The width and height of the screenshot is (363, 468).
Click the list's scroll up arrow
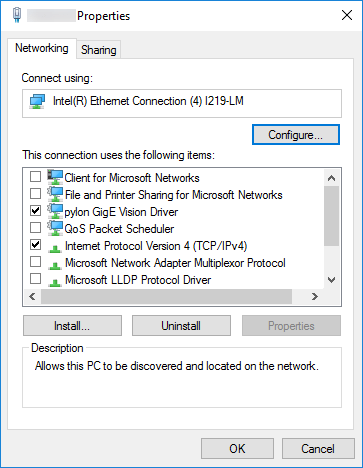click(x=331, y=178)
